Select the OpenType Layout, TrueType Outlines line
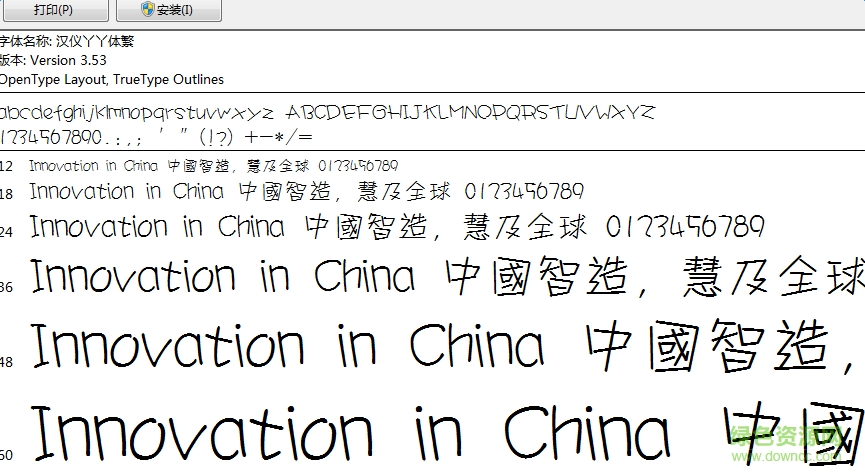 (x=111, y=79)
